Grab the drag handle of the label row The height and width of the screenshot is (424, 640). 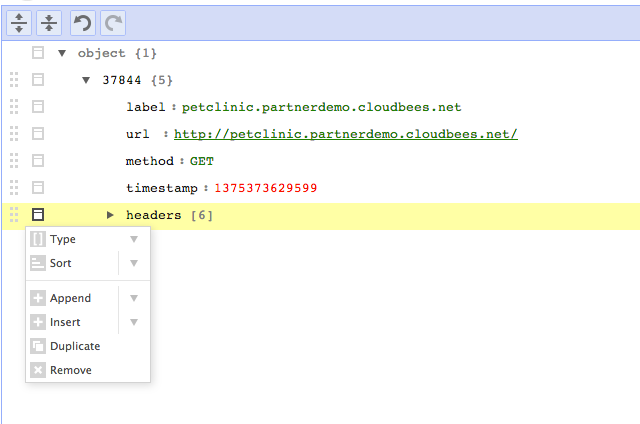pos(14,107)
